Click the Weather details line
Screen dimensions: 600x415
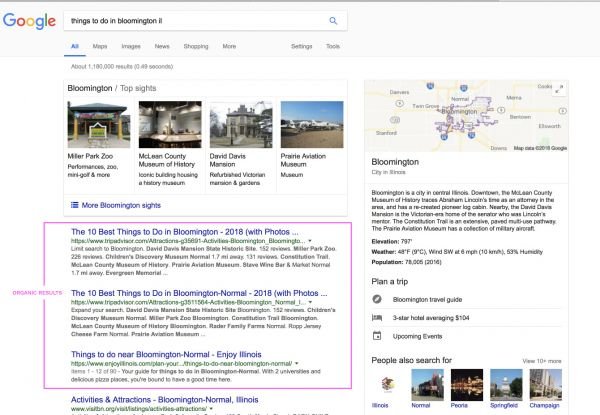pos(457,252)
